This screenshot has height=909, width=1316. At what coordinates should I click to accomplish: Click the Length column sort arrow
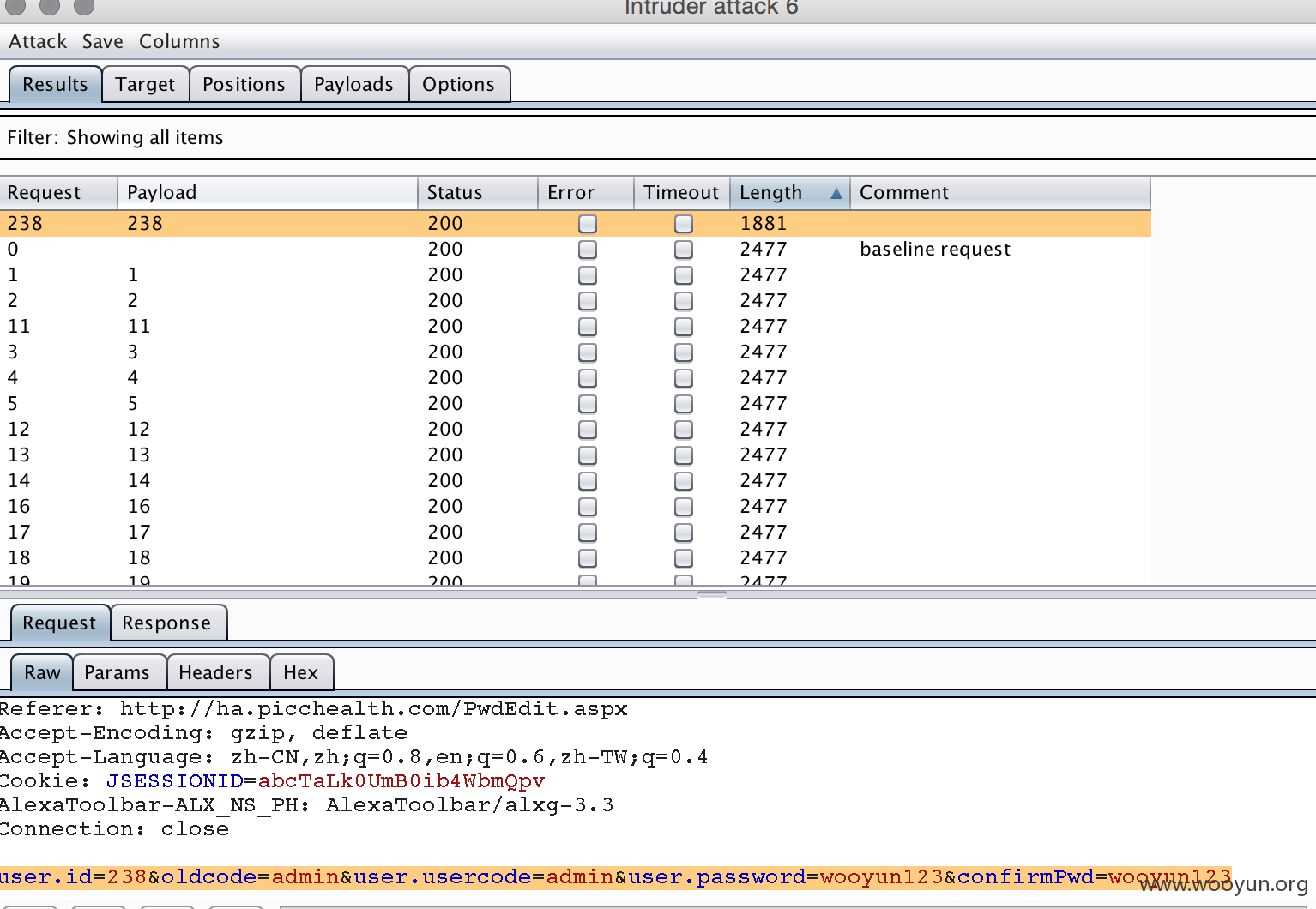pos(836,193)
